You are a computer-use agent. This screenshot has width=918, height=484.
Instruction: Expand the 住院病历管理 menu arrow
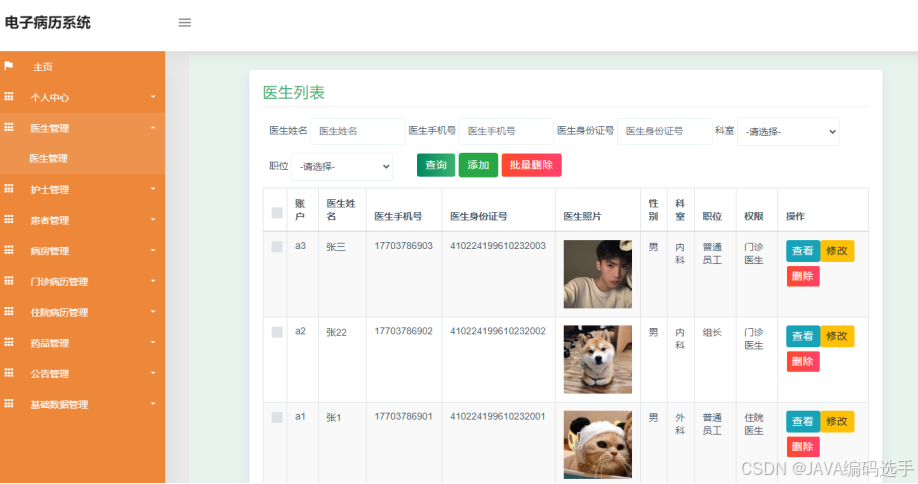pyautogui.click(x=153, y=311)
